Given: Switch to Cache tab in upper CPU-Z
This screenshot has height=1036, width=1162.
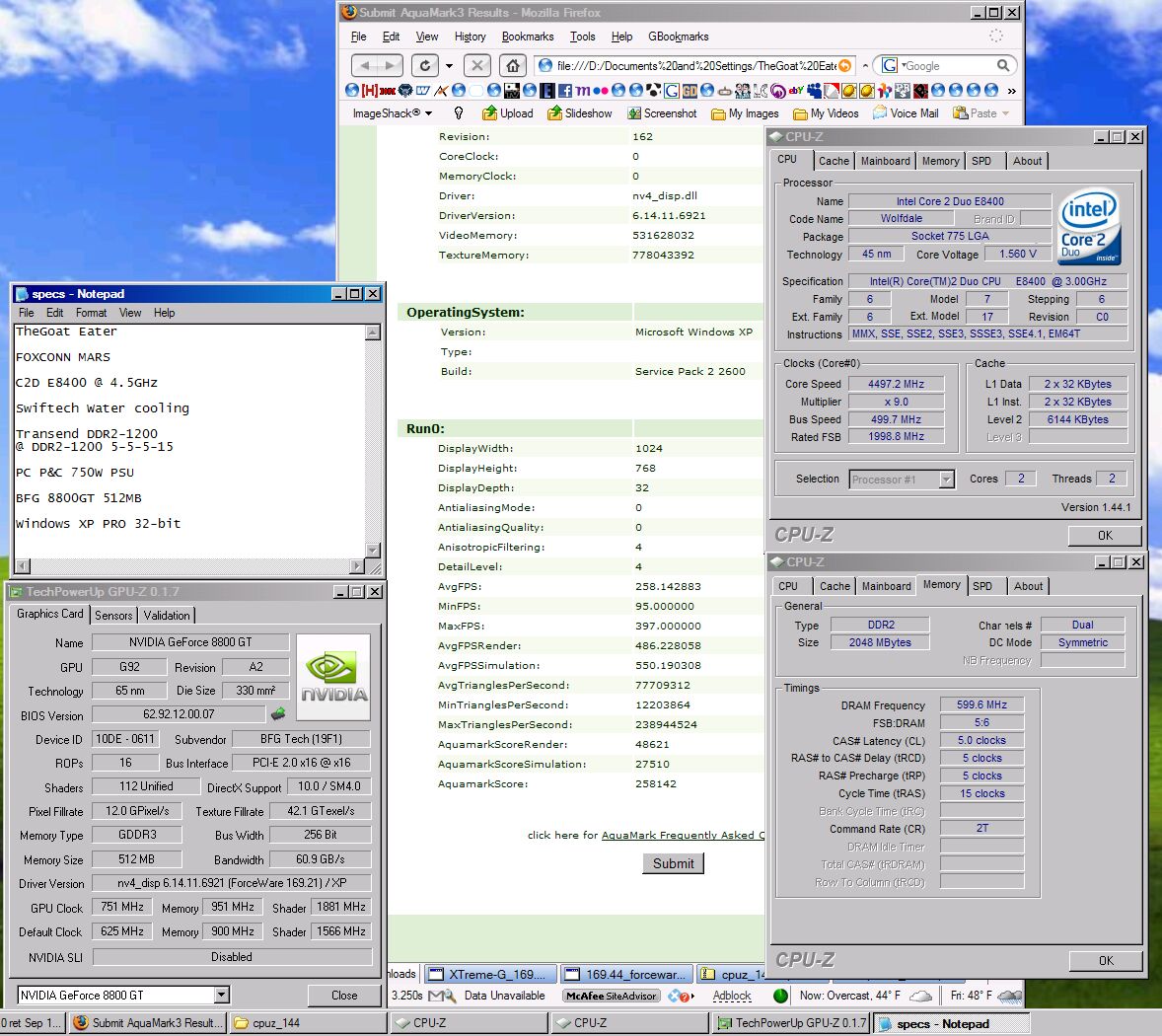Looking at the screenshot, I should click(x=834, y=161).
